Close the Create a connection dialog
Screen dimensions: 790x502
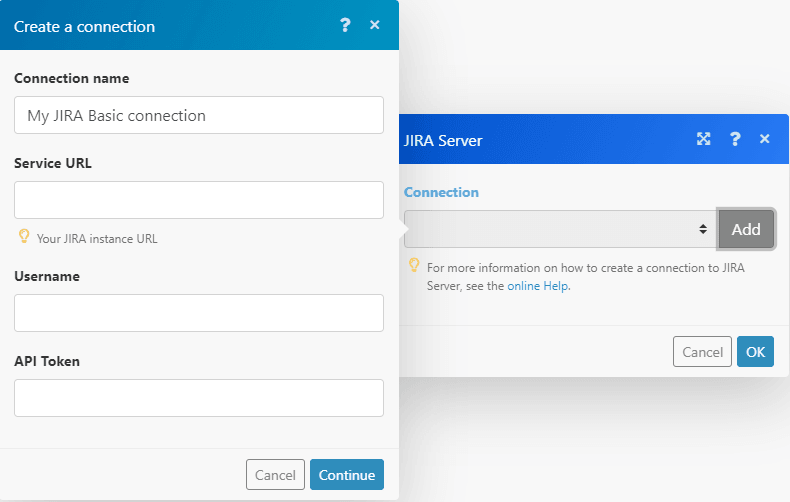[x=375, y=25]
